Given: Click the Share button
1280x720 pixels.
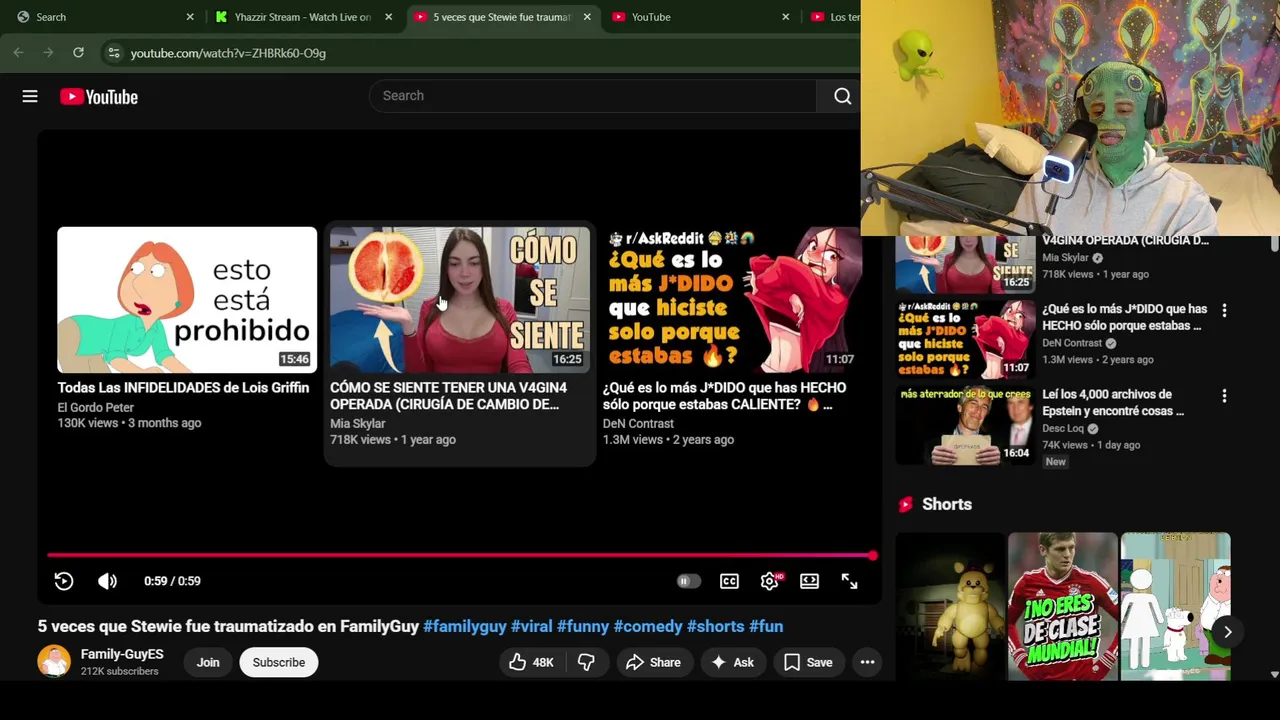Looking at the screenshot, I should (653, 662).
